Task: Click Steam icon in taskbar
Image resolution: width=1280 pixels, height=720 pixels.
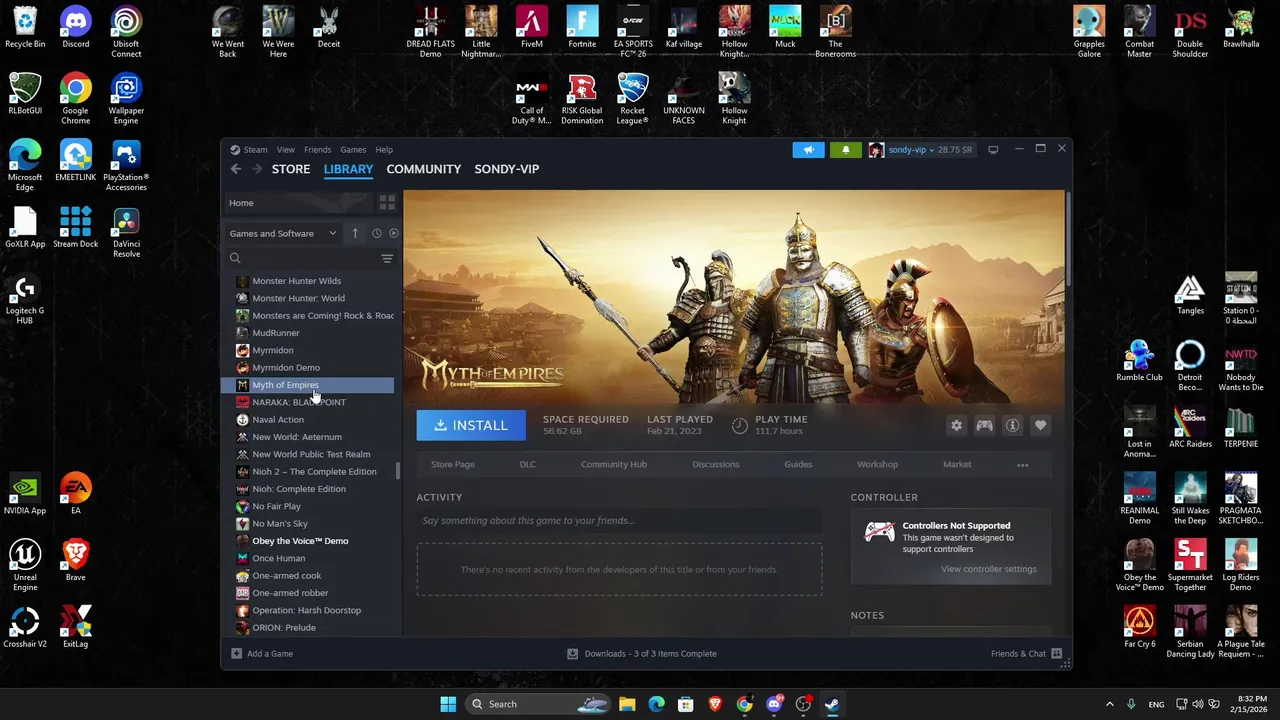Action: (831, 704)
